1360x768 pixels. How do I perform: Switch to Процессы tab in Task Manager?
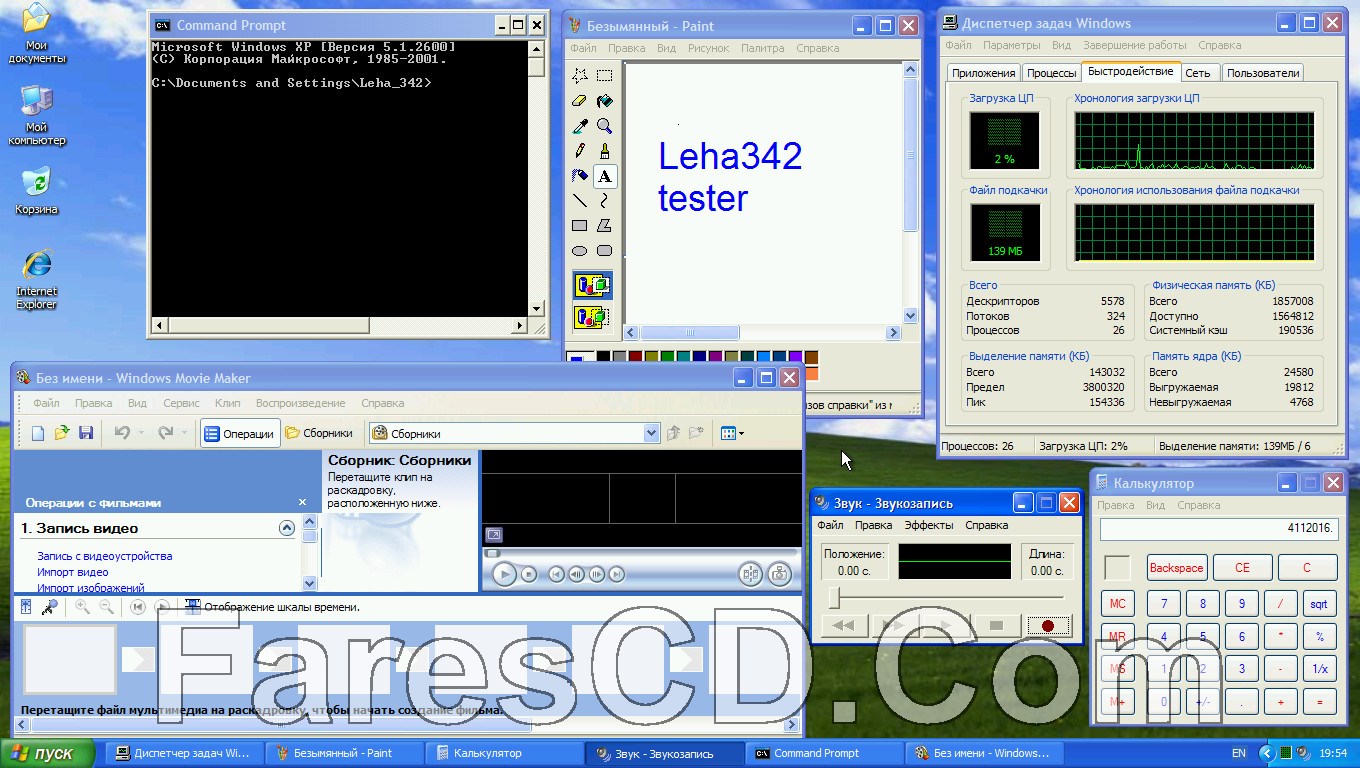1052,73
